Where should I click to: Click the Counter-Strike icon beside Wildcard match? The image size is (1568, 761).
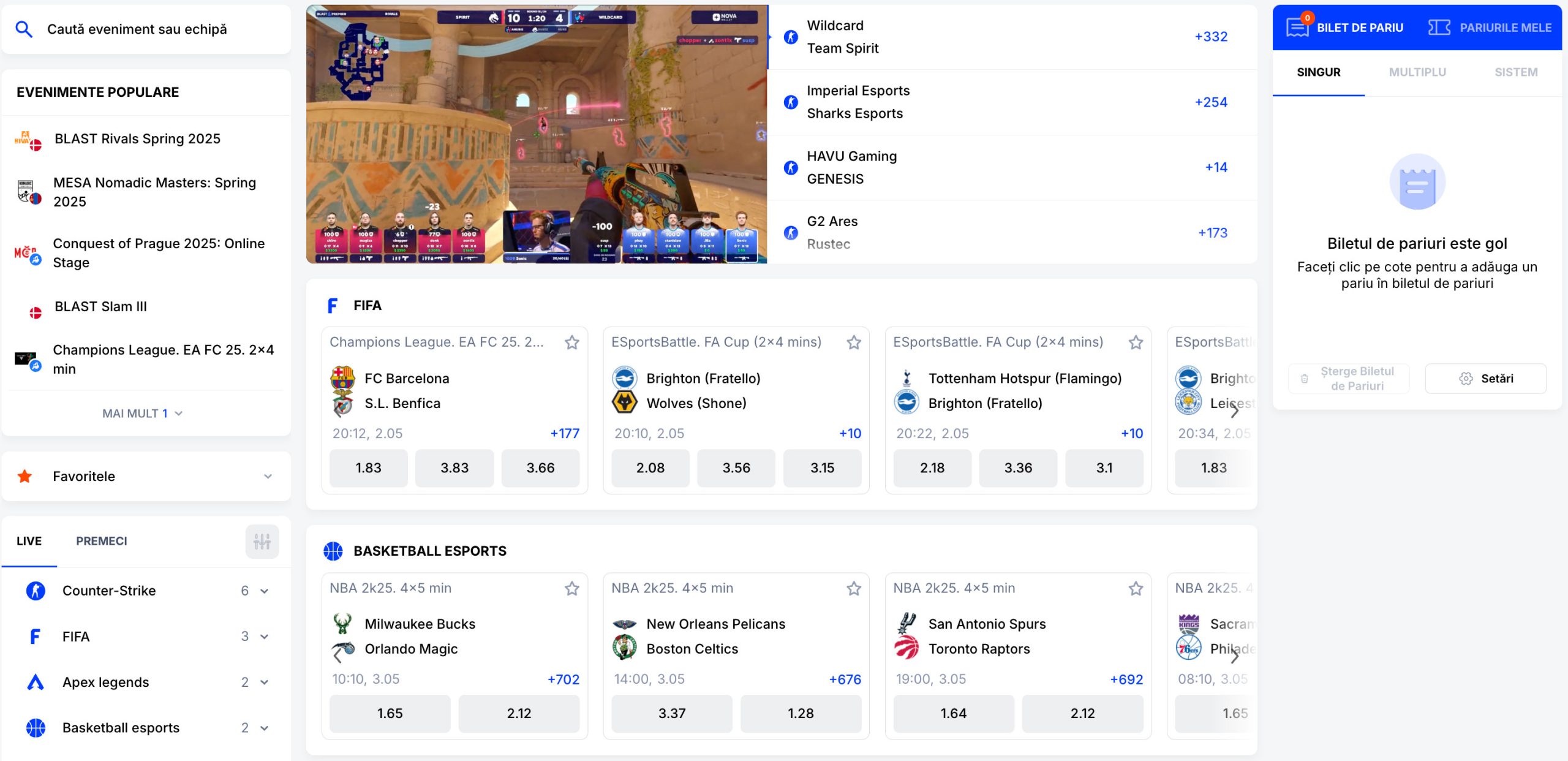(791, 37)
